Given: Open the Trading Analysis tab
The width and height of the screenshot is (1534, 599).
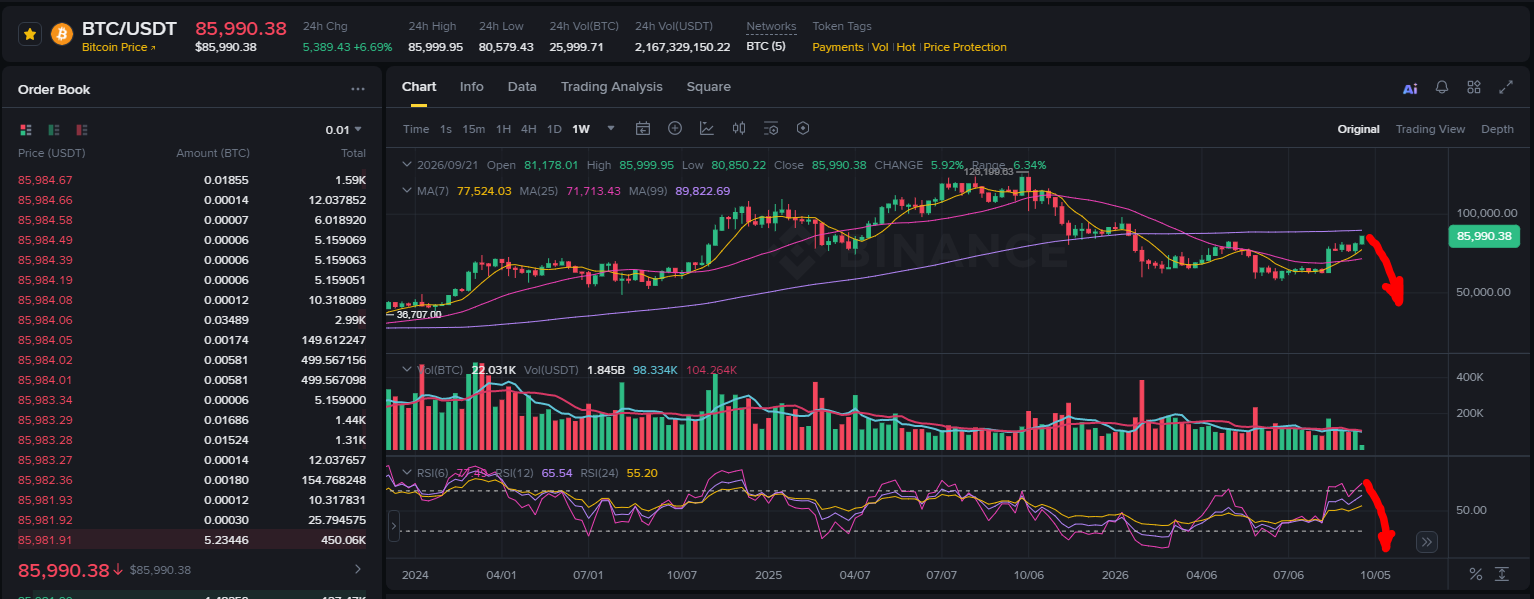Looking at the screenshot, I should point(612,87).
